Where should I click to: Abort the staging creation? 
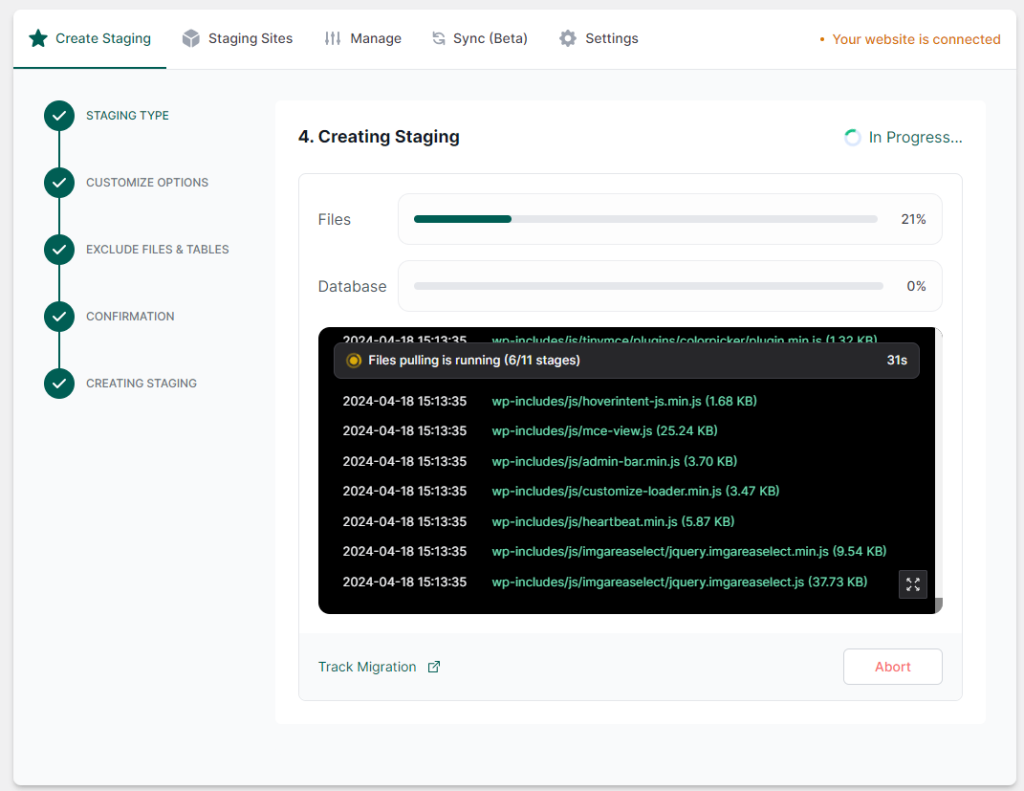click(x=892, y=667)
